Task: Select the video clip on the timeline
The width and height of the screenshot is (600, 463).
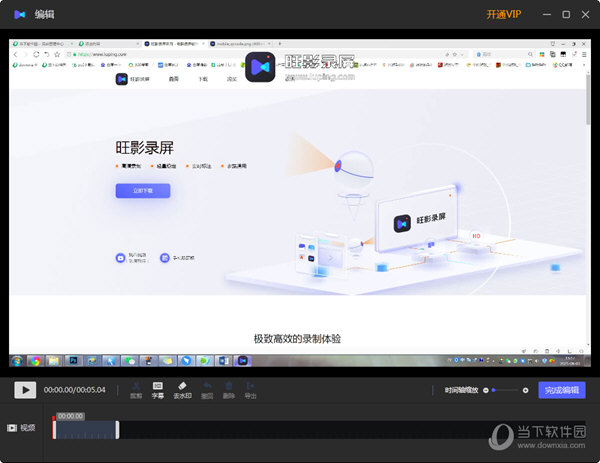Action: tap(86, 430)
